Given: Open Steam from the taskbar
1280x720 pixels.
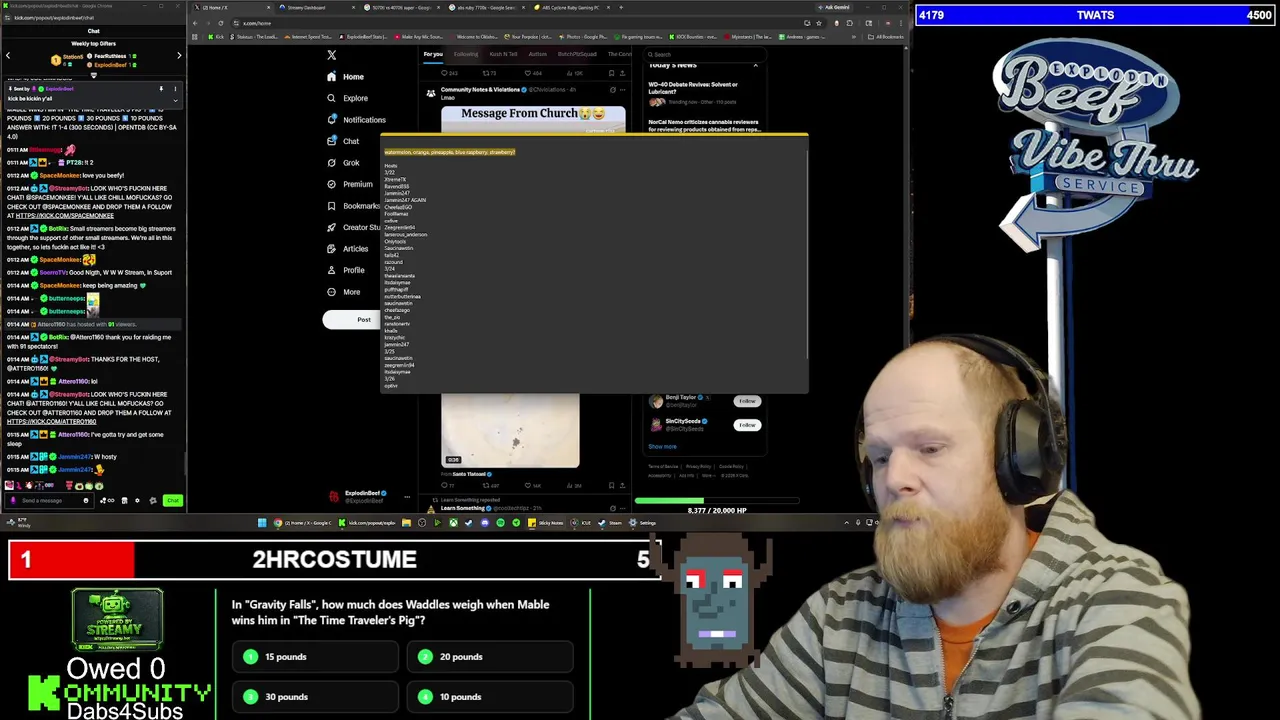Looking at the screenshot, I should click(610, 523).
